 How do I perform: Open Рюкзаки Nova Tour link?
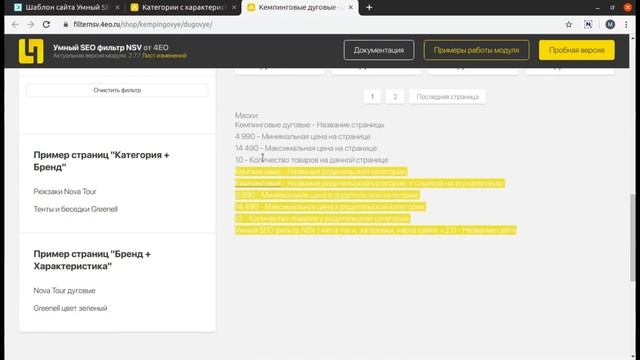coord(64,191)
